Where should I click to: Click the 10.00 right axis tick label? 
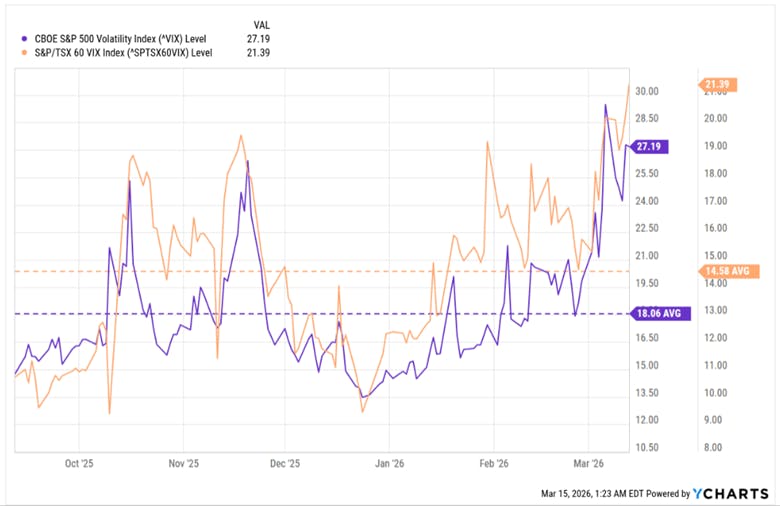pyautogui.click(x=715, y=393)
